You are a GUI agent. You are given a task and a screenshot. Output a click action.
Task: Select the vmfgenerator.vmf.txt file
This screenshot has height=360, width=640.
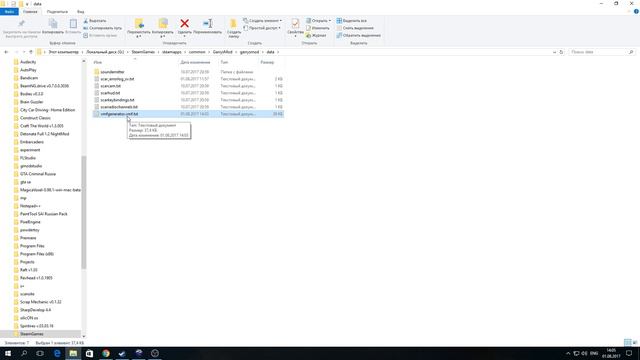(188, 114)
